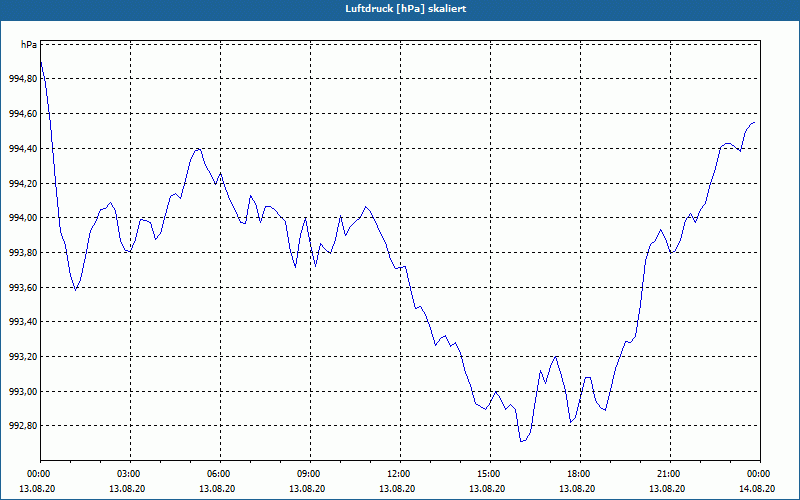Click the 09:00 time label

(x=310, y=474)
